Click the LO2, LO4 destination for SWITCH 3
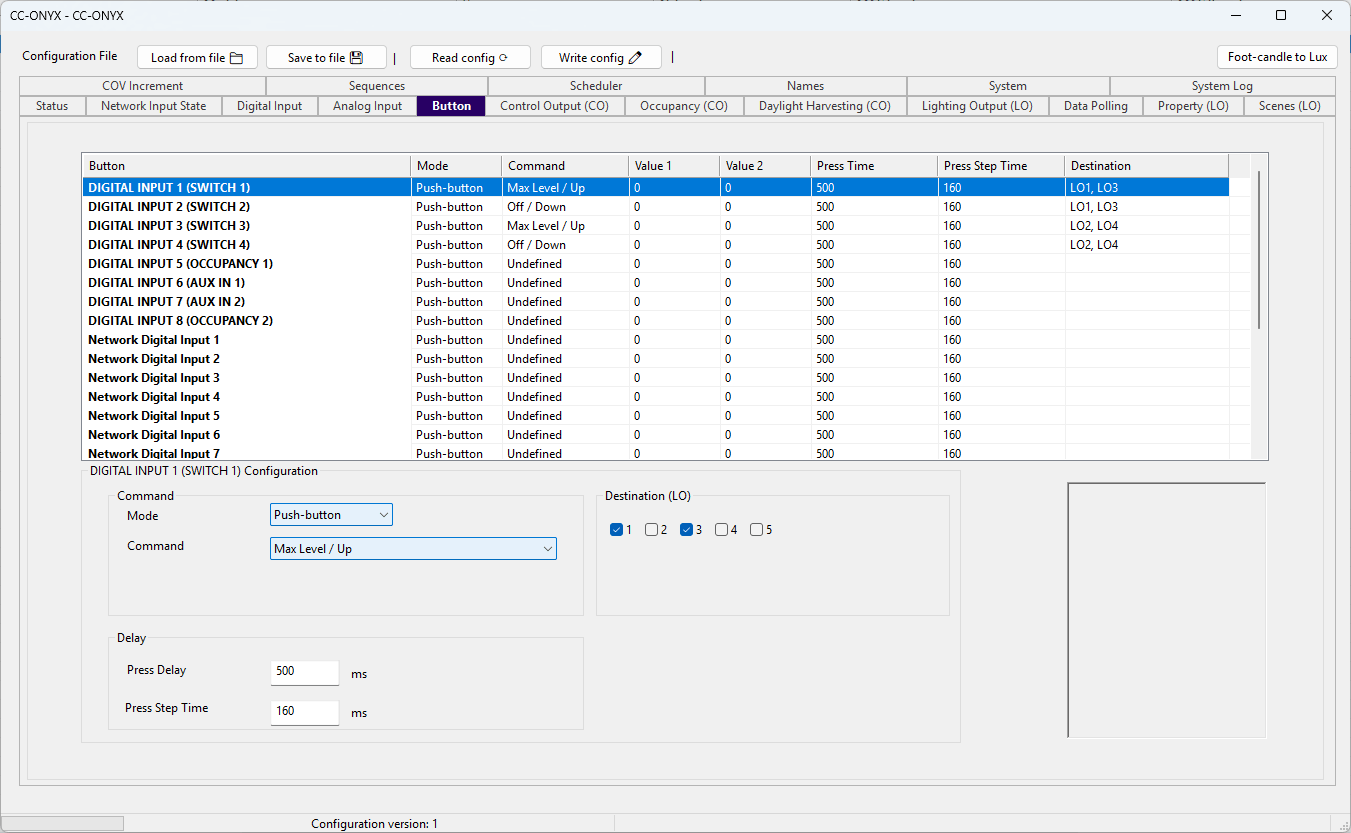Screen dimensions: 1351x833 (1094, 226)
